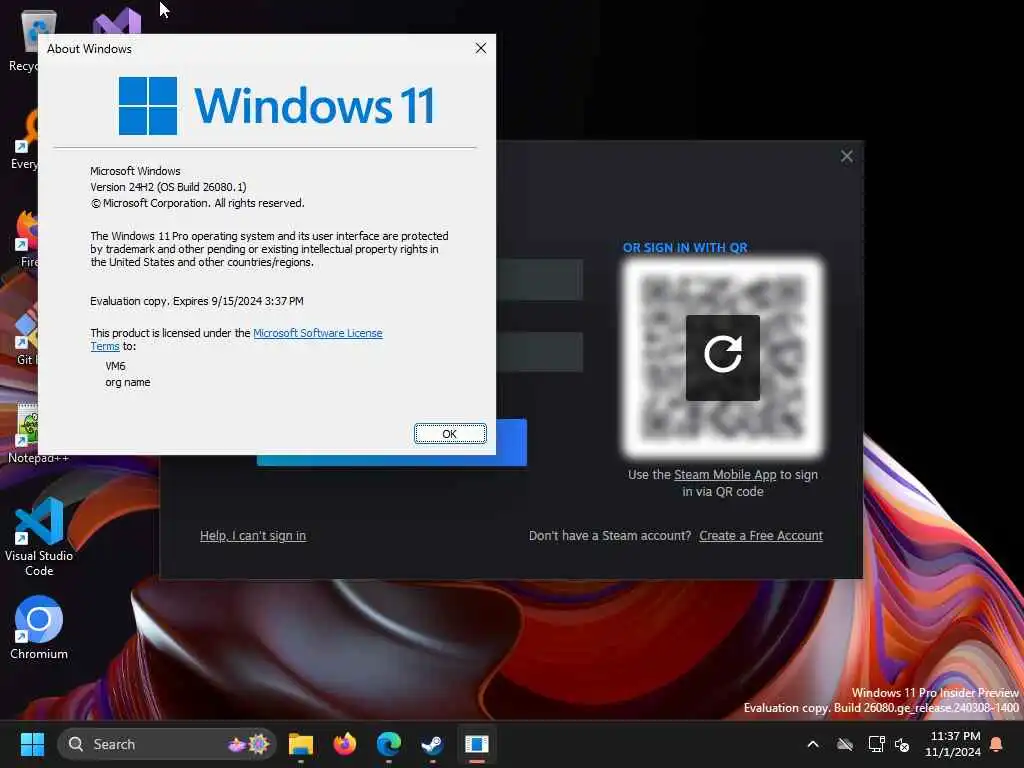Image resolution: width=1024 pixels, height=768 pixels.
Task: Open Steam from the taskbar
Action: coord(432,744)
